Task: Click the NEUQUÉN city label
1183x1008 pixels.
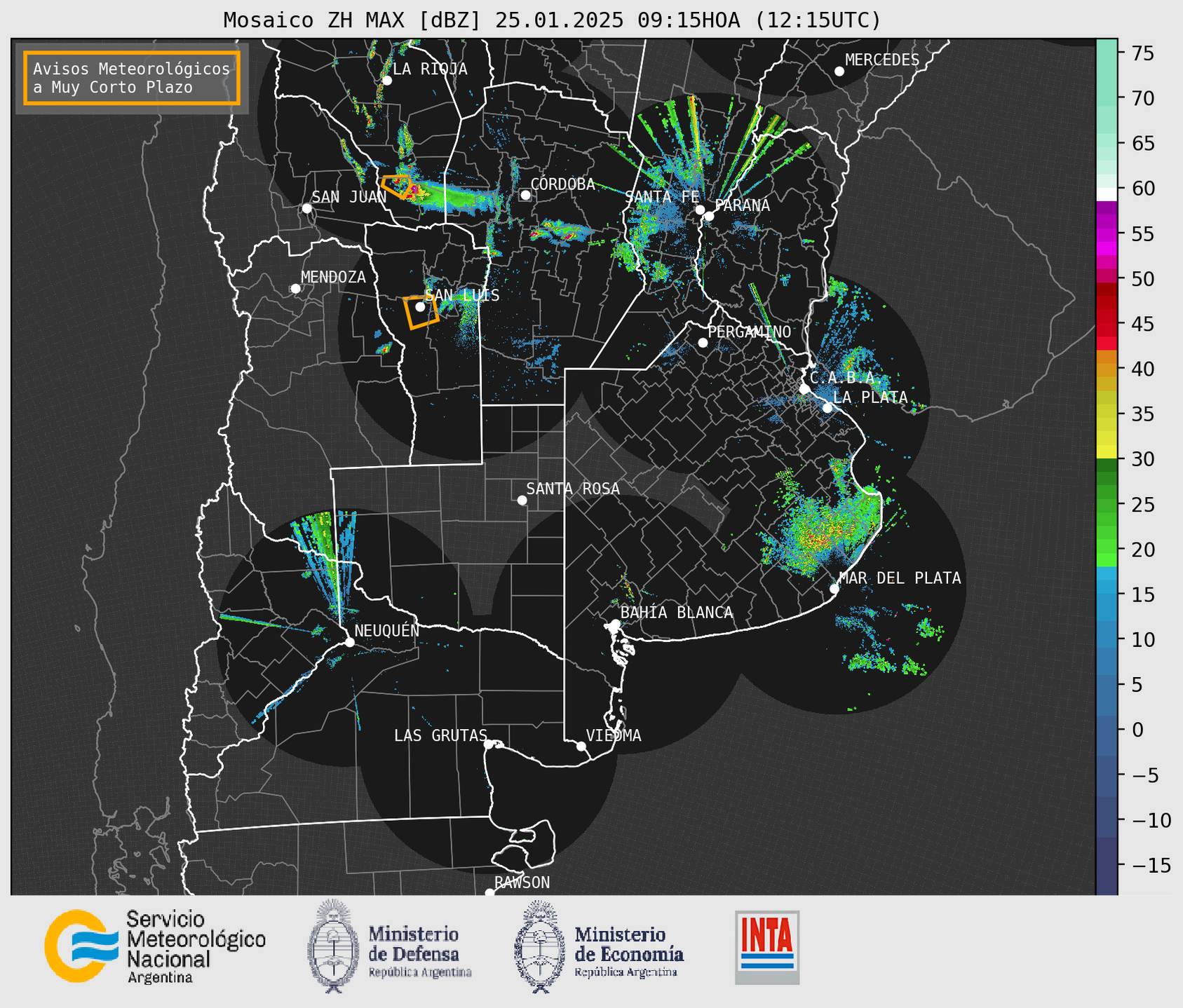Action: pyautogui.click(x=386, y=630)
